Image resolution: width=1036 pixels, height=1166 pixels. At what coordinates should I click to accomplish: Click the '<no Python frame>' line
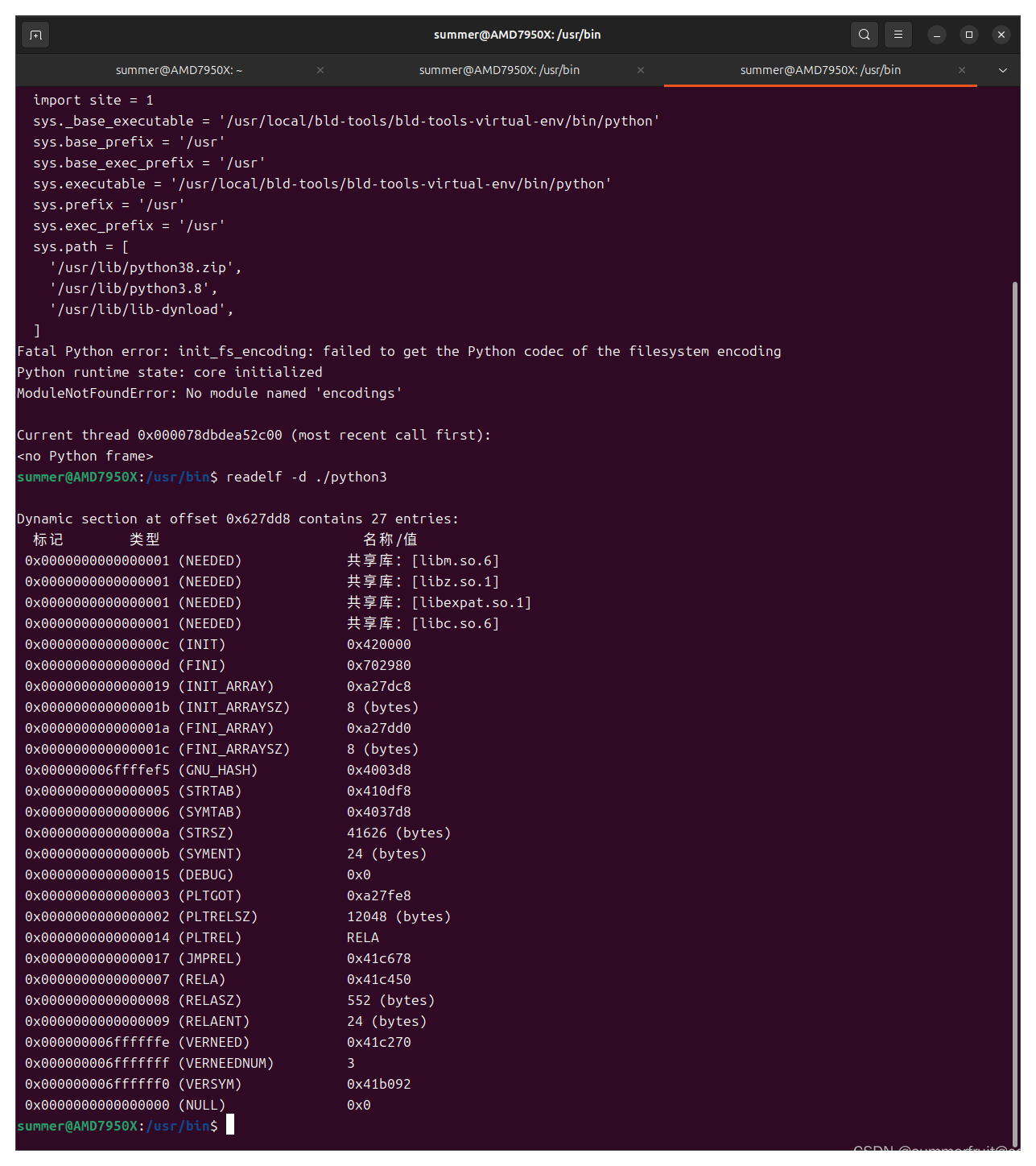85,456
